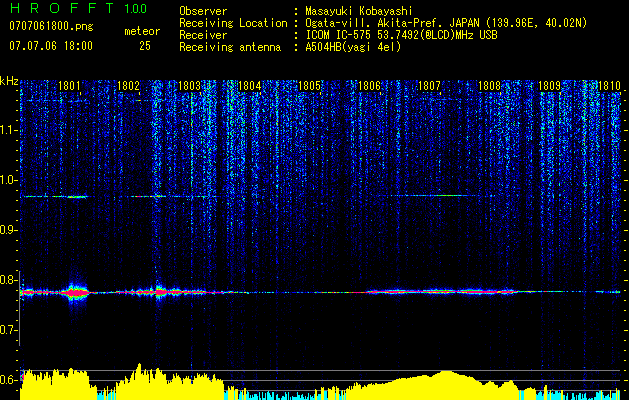The height and width of the screenshot is (400, 629).
Task: Click the 0.8 kHz frequency axis label
Action: pyautogui.click(x=8, y=280)
